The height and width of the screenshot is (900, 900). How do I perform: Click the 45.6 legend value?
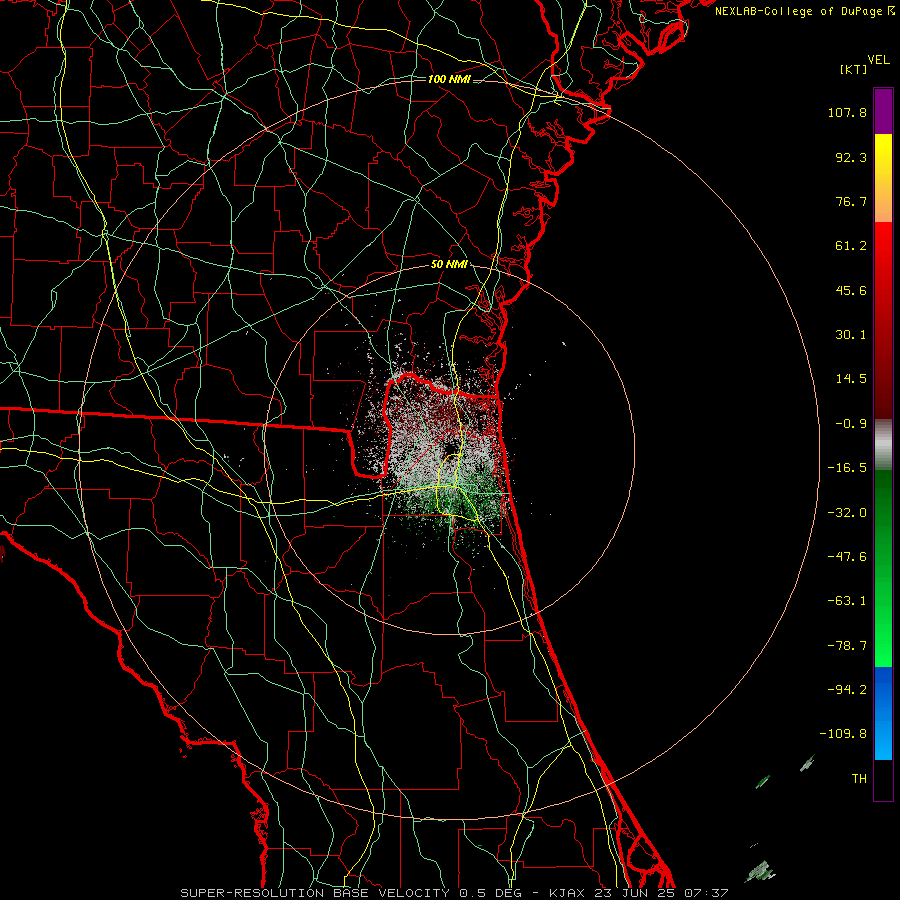[851, 290]
